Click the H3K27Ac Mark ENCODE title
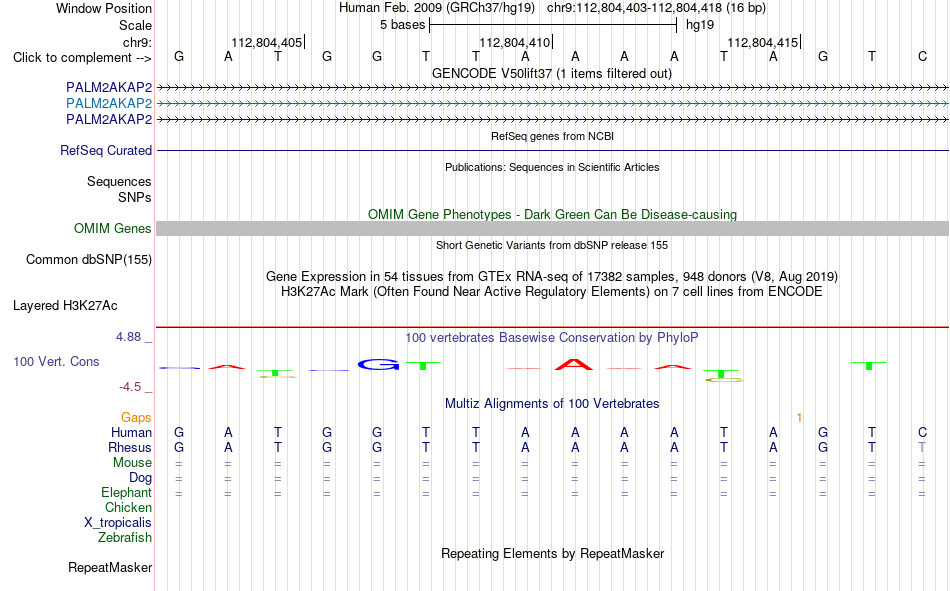The height and width of the screenshot is (591, 950). (x=552, y=292)
